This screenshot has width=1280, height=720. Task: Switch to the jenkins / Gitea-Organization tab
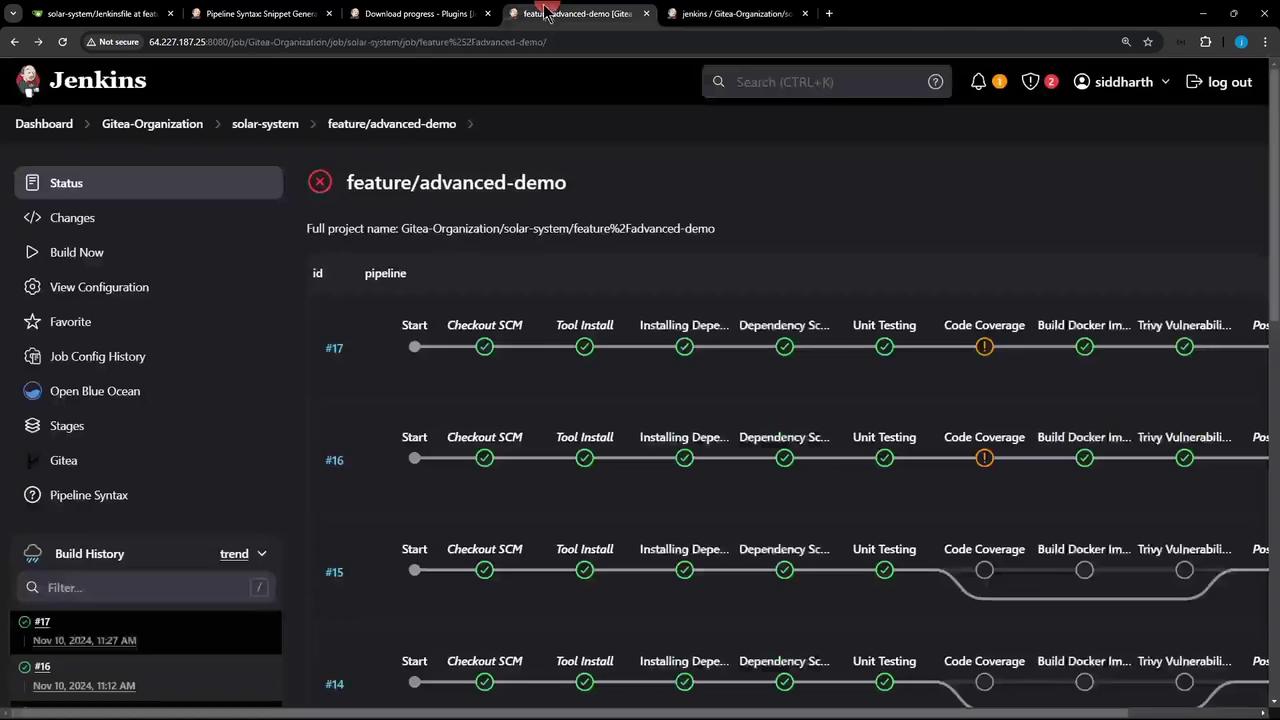point(738,14)
